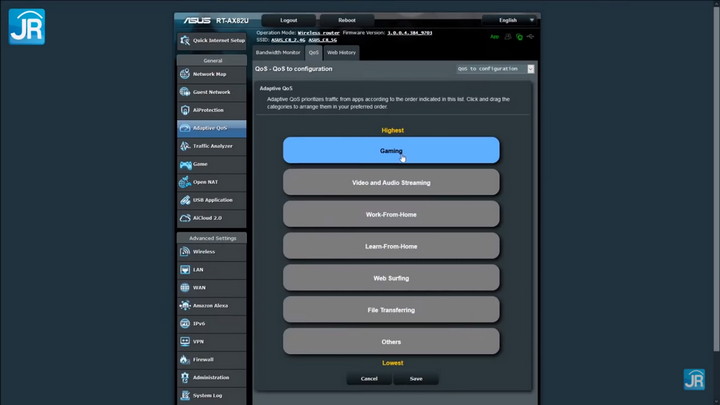Viewport: 720px width, 405px height.
Task: Open the Network Map icon in sidebar
Action: (x=186, y=74)
